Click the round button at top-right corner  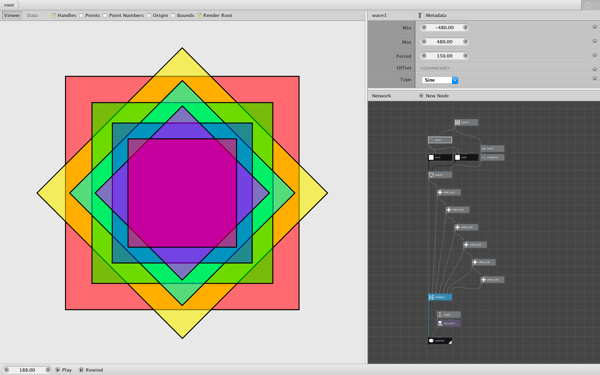coord(587,5)
